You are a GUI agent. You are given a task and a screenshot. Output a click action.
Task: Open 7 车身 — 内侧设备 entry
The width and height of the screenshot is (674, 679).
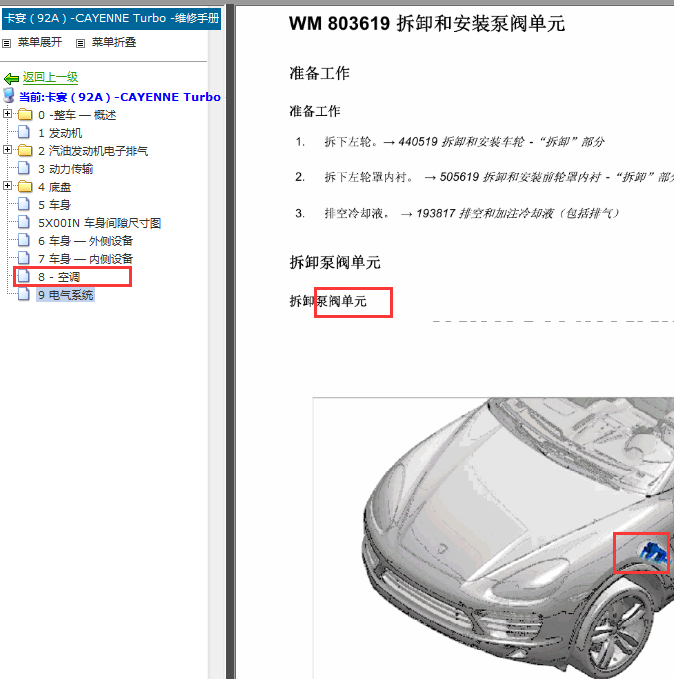85,259
